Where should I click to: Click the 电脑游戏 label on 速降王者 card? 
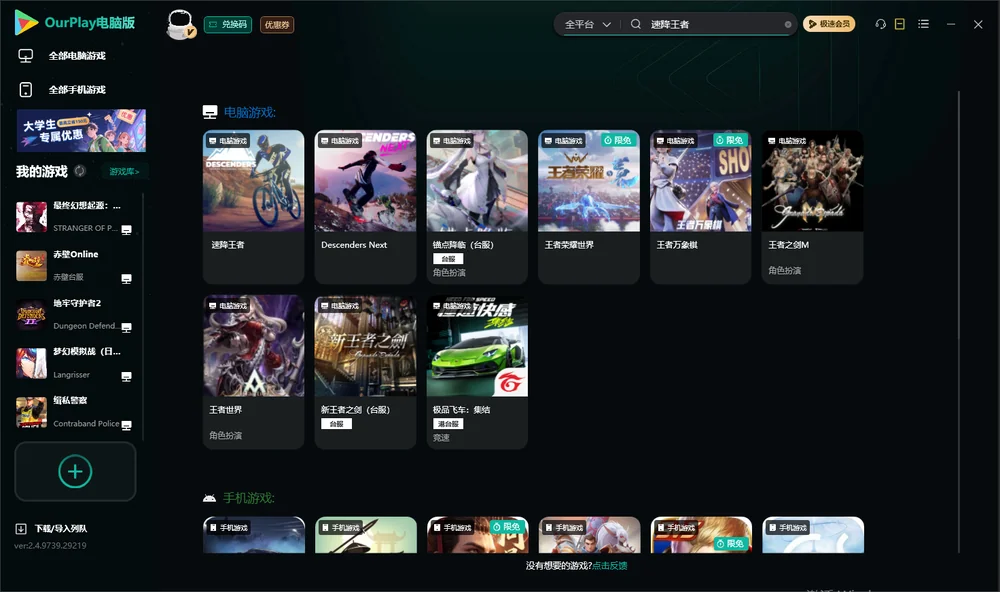tap(228, 141)
